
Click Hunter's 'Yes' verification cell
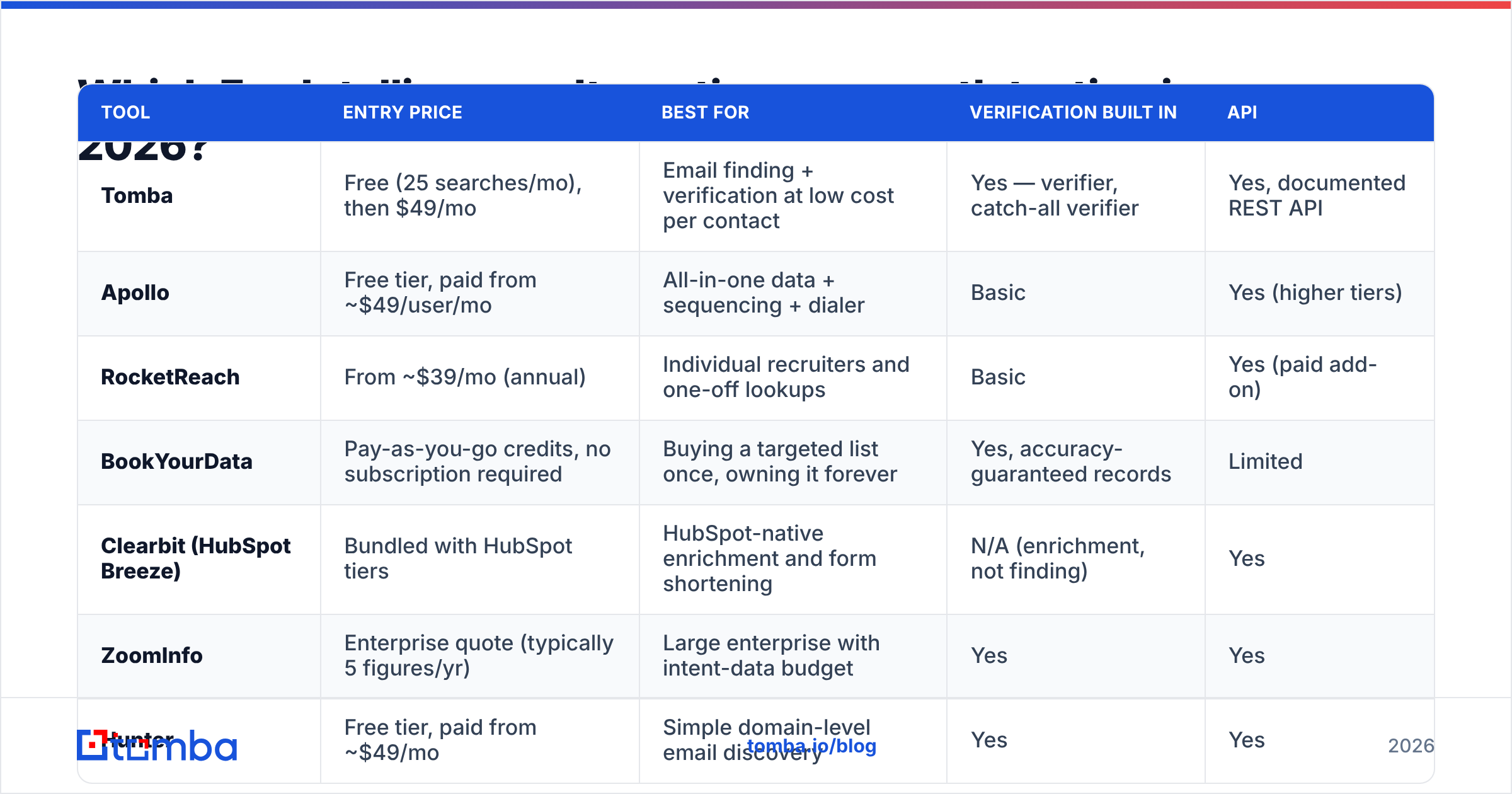(x=1076, y=740)
